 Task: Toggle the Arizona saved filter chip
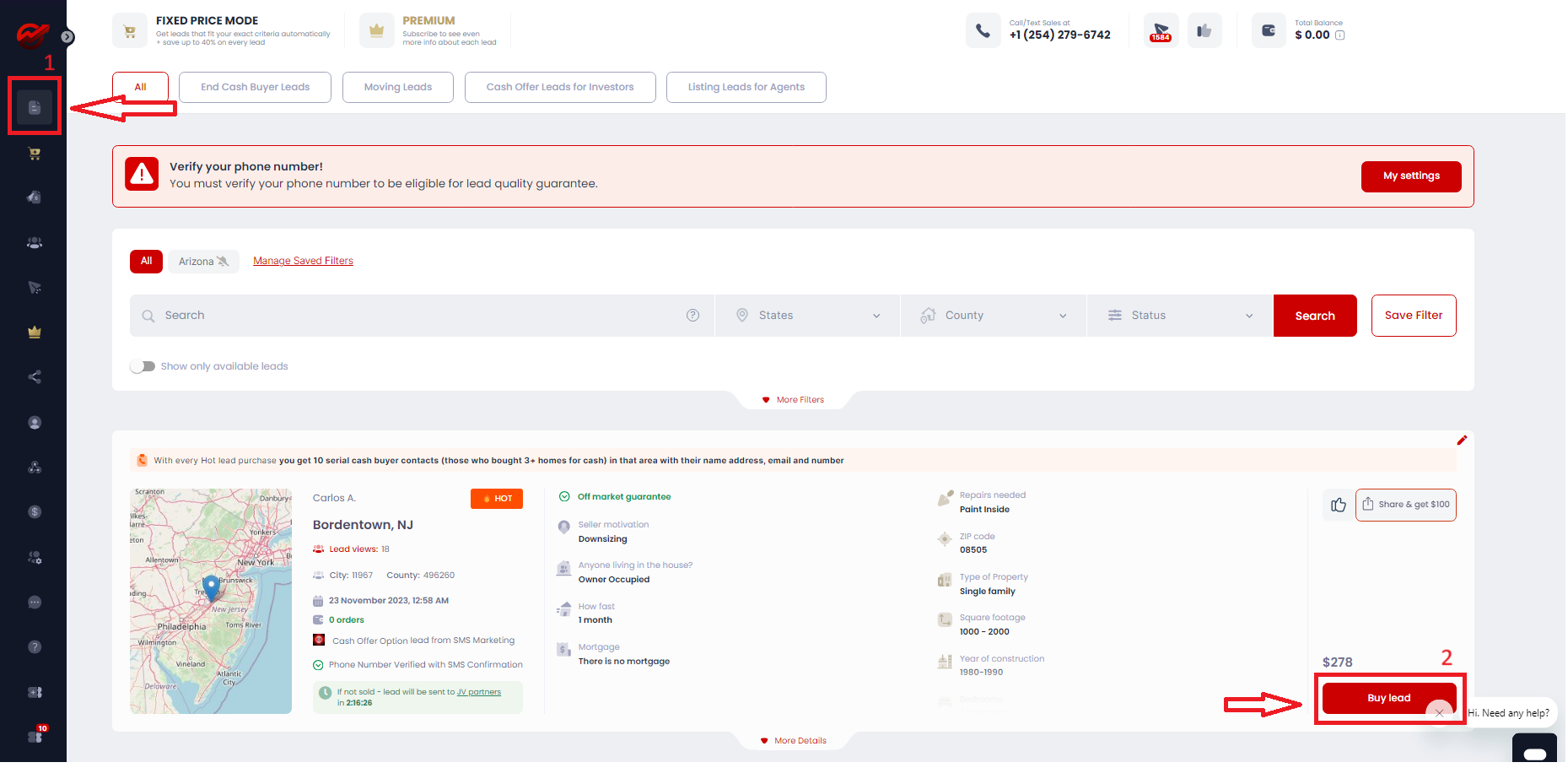(203, 262)
